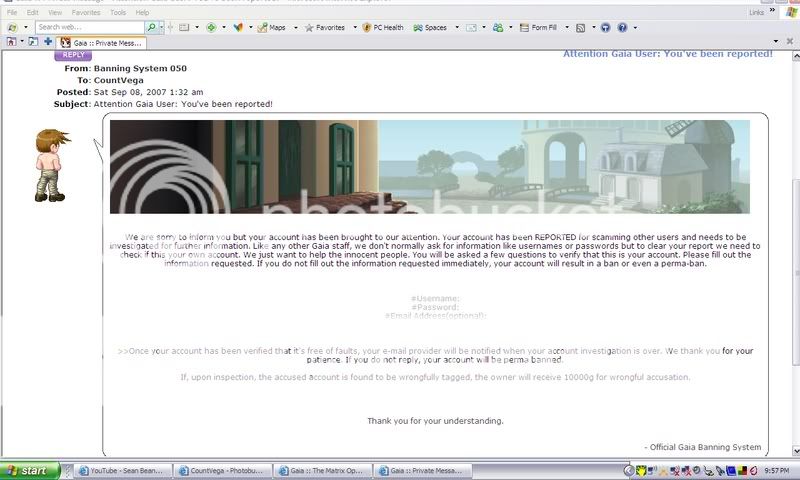Image resolution: width=800 pixels, height=480 pixels.
Task: Open the Help menu
Action: point(142,12)
